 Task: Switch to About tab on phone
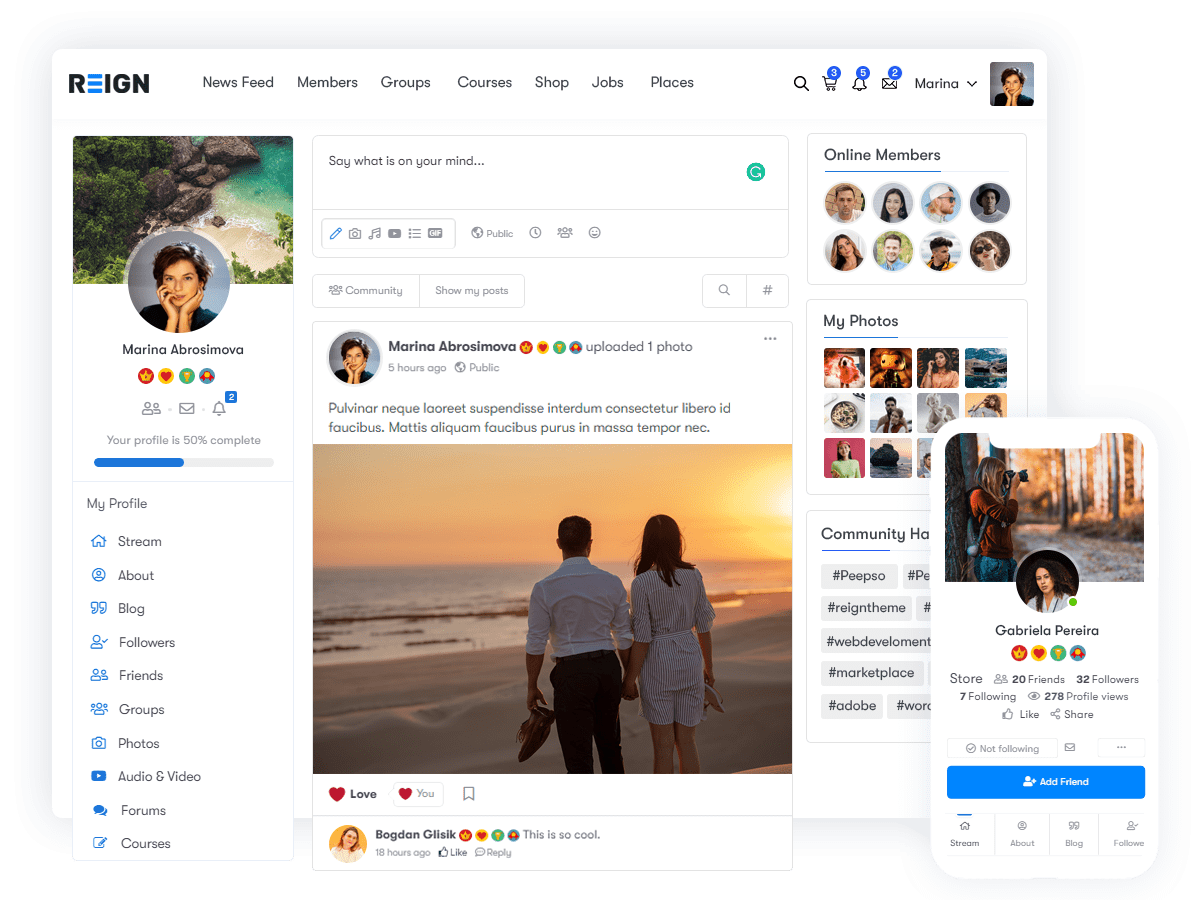click(1022, 833)
